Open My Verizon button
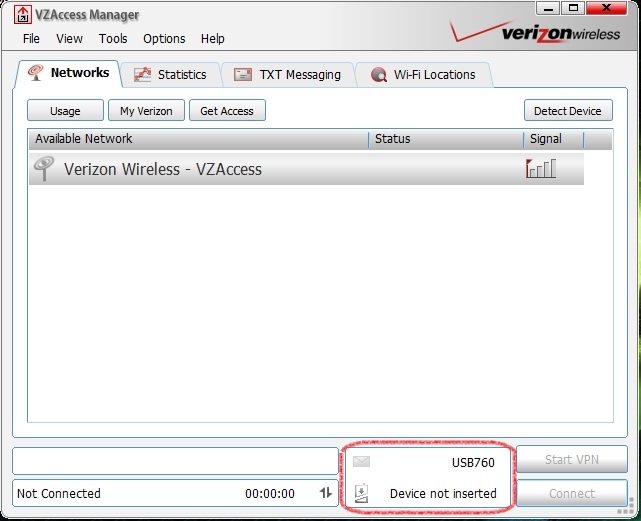 [x=146, y=110]
